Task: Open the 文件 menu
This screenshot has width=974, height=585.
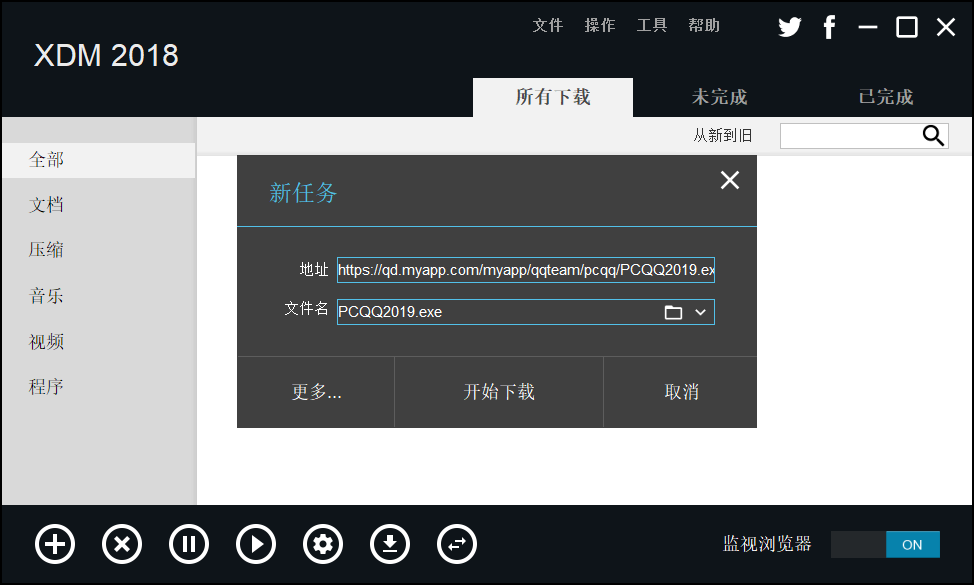Action: coord(548,25)
